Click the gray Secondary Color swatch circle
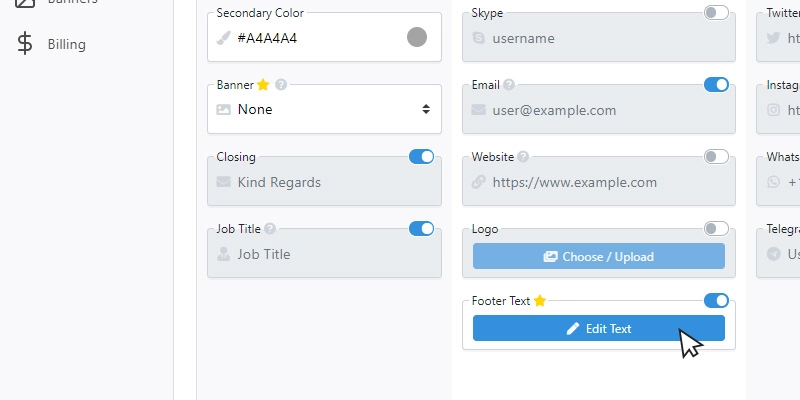800x400 pixels. point(417,37)
